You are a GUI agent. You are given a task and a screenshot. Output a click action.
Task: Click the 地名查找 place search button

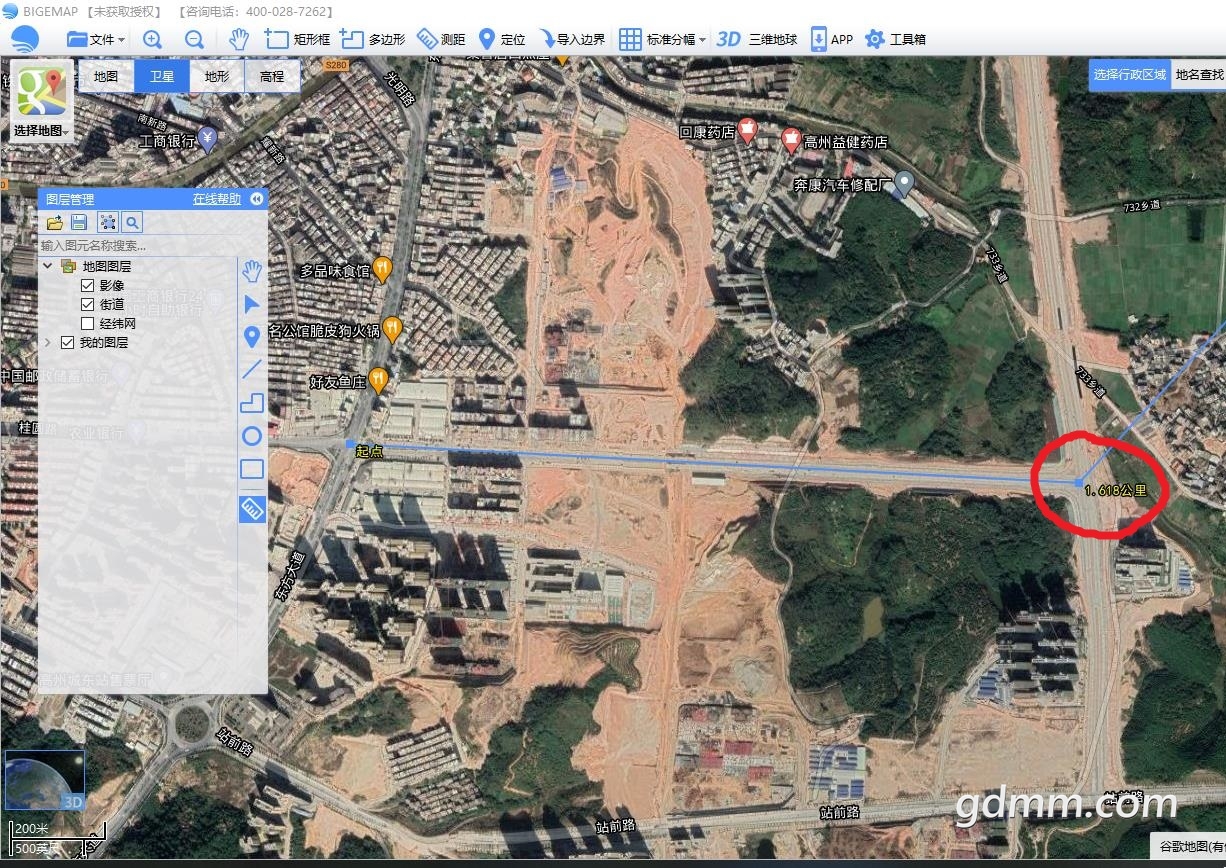[1198, 74]
